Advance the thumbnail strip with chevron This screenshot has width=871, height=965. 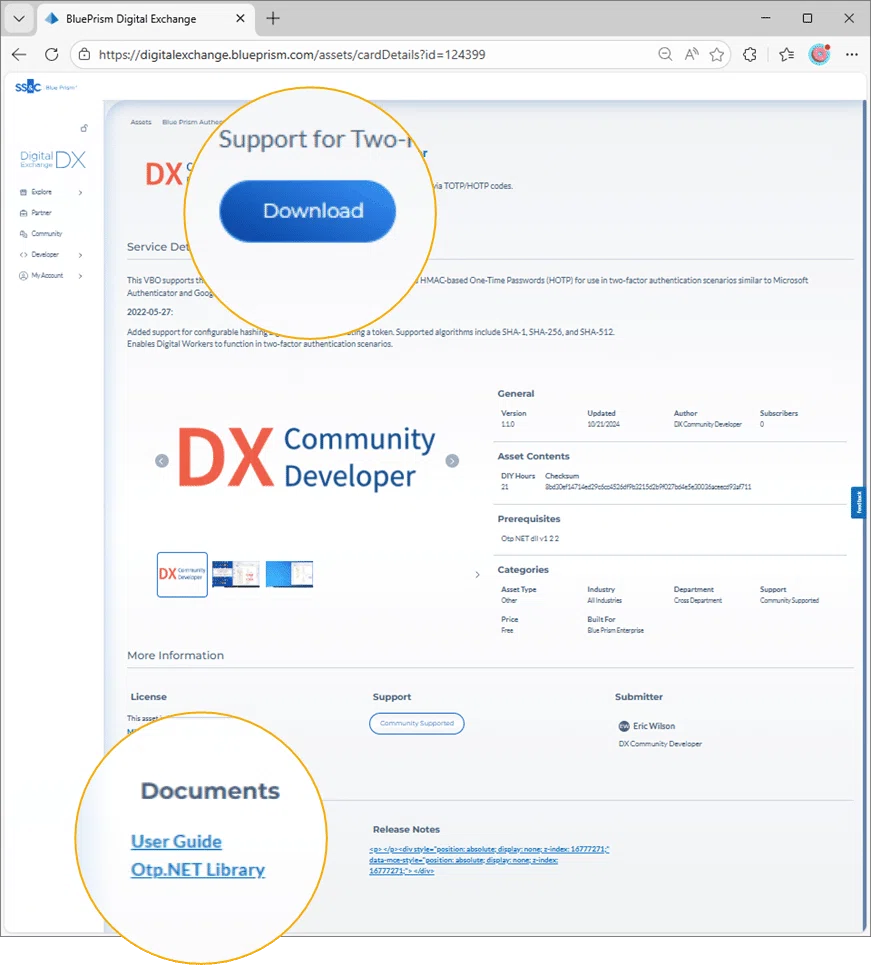click(477, 574)
